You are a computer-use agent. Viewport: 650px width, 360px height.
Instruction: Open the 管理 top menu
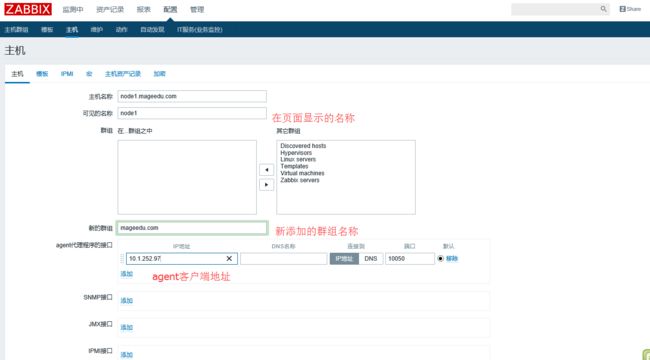(x=197, y=10)
